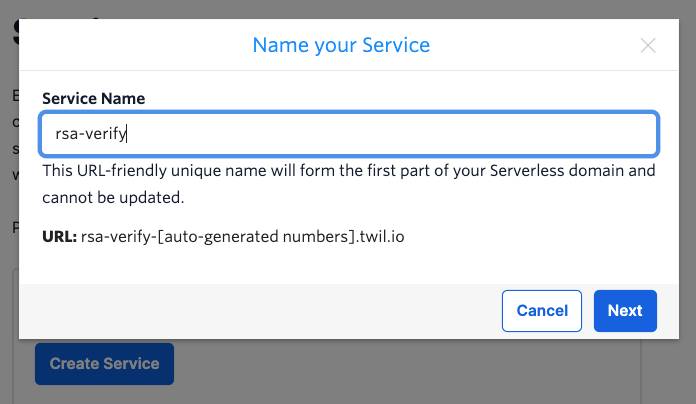
Task: Click the cannot be updated text line
Action: [x=113, y=197]
